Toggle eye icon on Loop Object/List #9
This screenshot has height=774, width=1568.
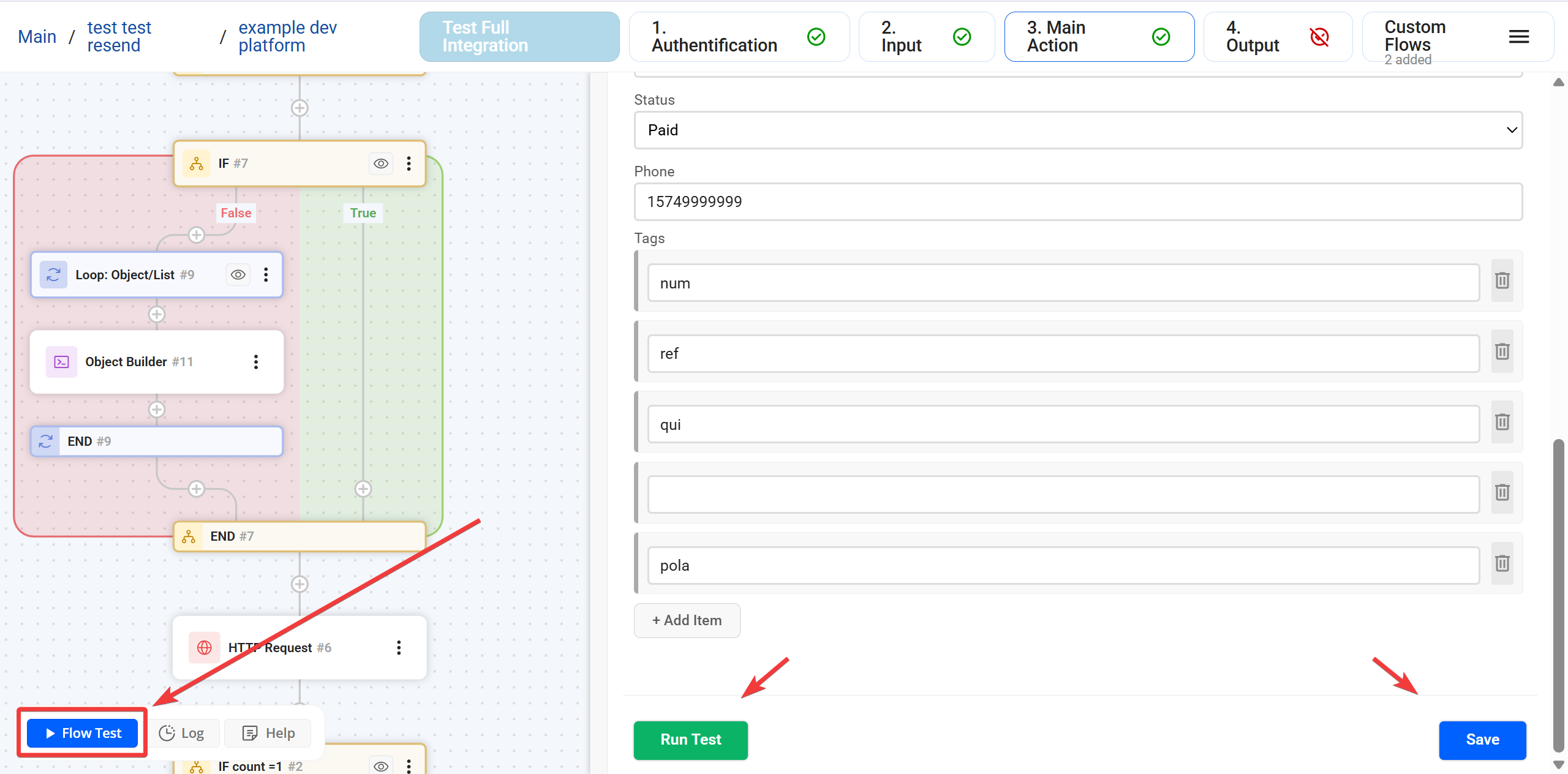click(x=238, y=275)
